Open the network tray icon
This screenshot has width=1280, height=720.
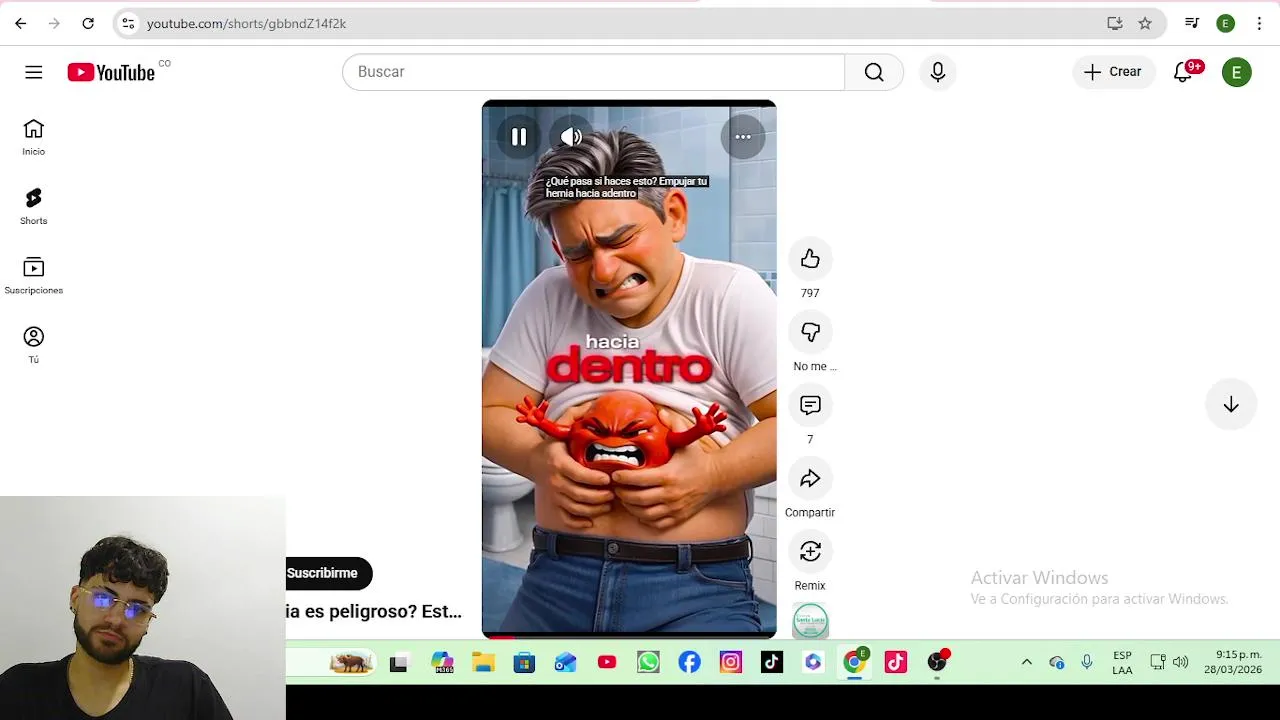1158,662
